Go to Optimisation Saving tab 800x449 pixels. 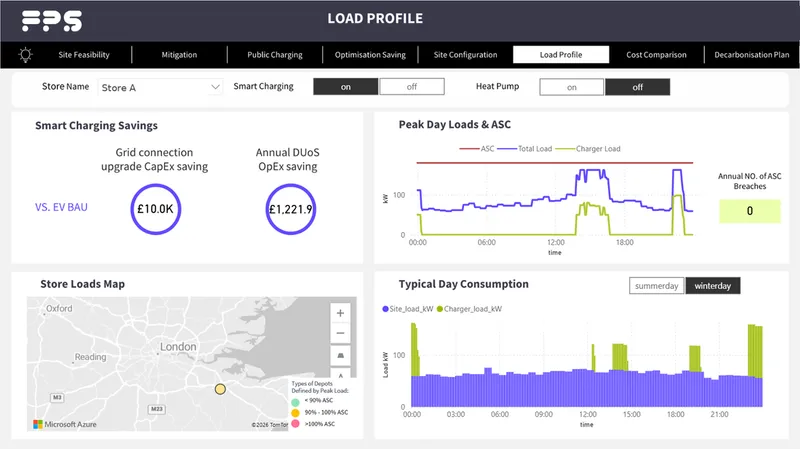[370, 55]
